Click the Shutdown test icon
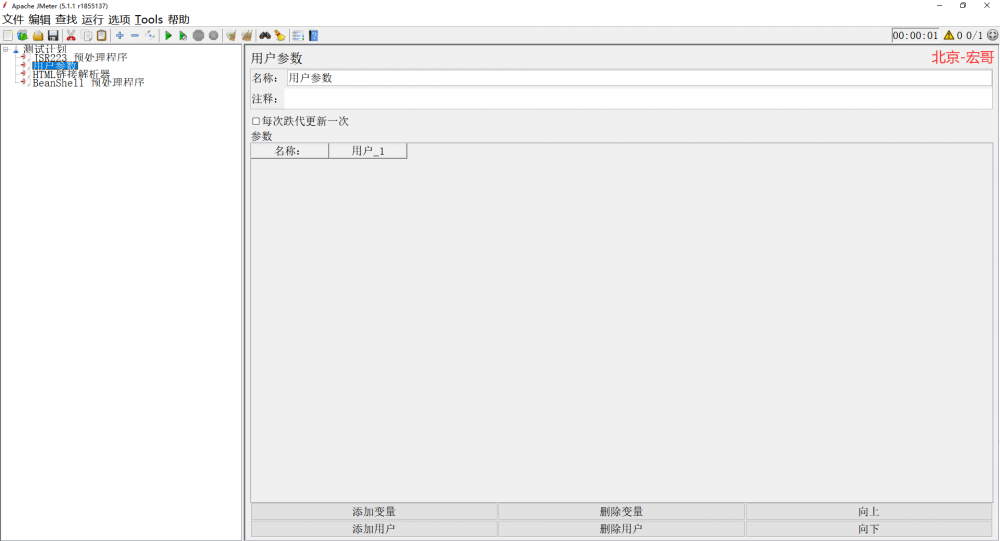 click(x=214, y=36)
